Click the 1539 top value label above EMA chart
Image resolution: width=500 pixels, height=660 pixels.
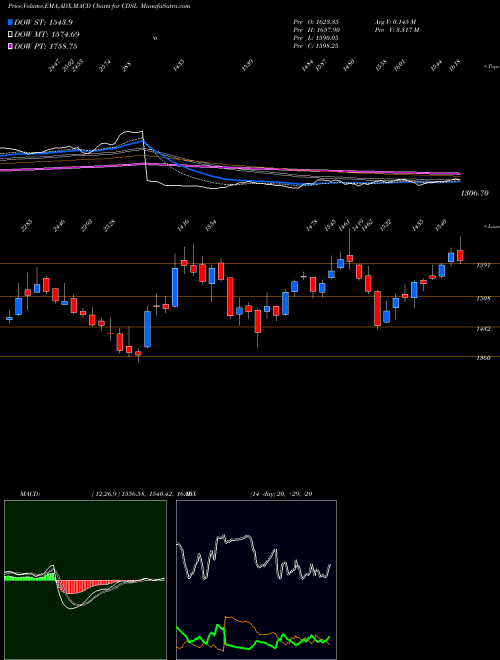pyautogui.click(x=247, y=66)
